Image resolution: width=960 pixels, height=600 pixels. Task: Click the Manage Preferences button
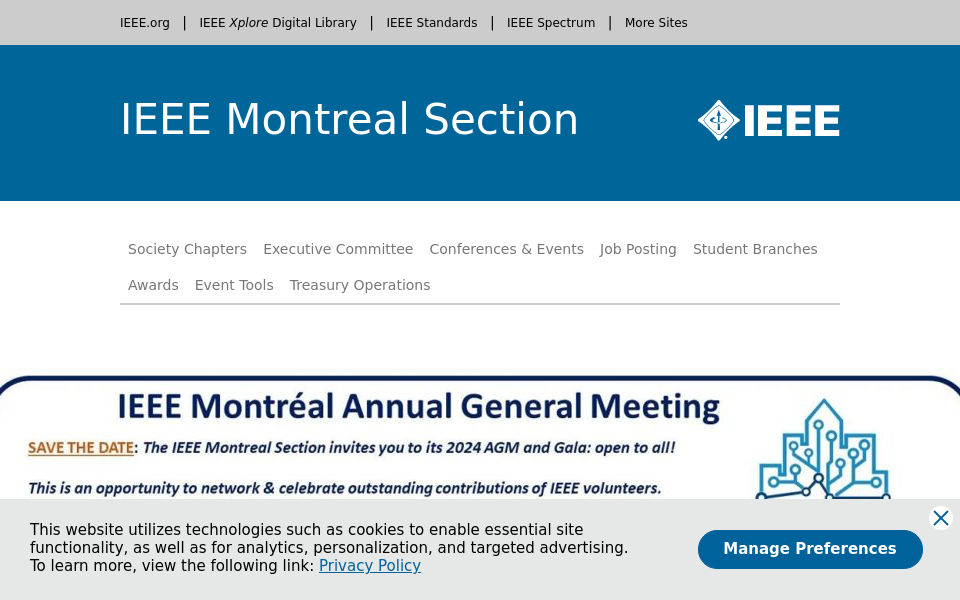[x=810, y=549]
